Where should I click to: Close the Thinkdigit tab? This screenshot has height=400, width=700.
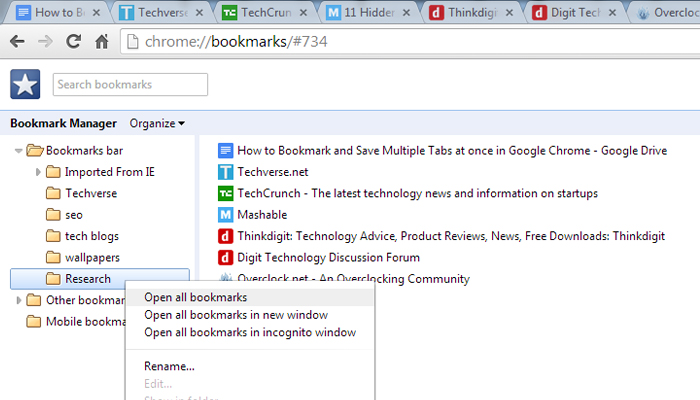pyautogui.click(x=509, y=13)
